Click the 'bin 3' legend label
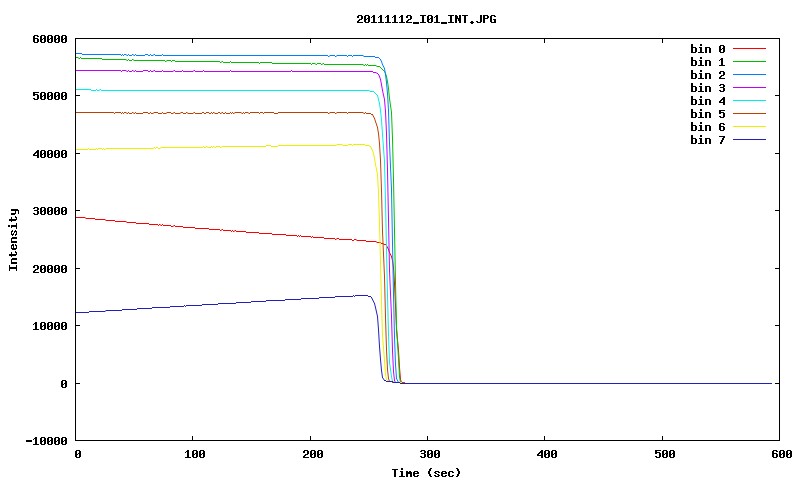The height and width of the screenshot is (480, 800). [x=707, y=88]
